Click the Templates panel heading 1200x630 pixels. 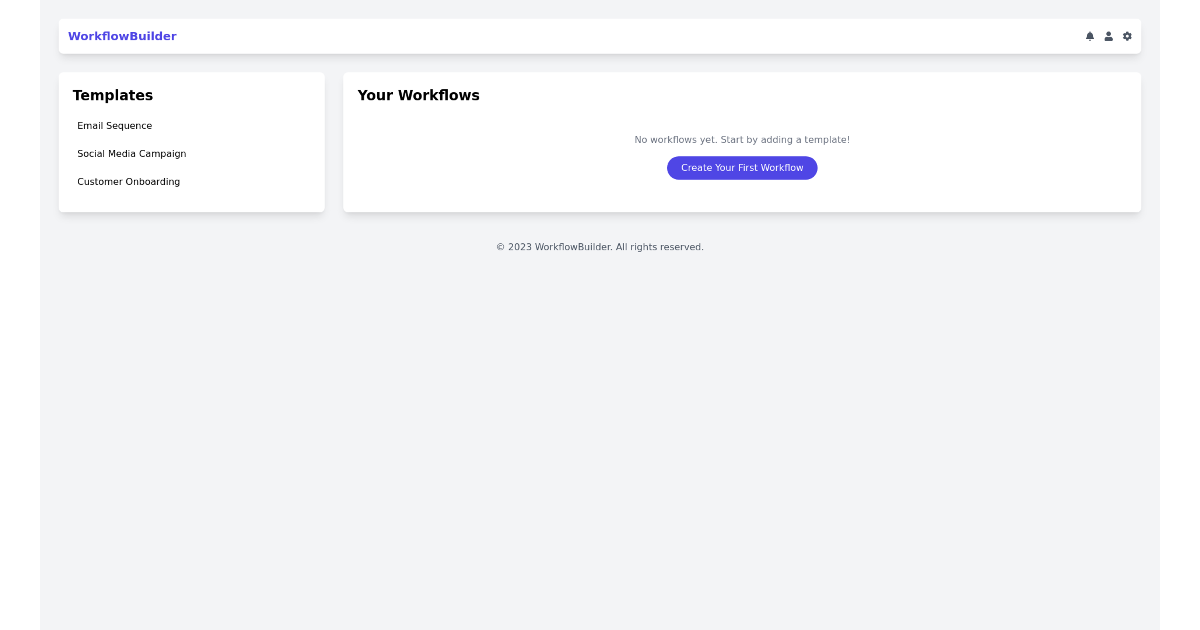click(x=112, y=95)
